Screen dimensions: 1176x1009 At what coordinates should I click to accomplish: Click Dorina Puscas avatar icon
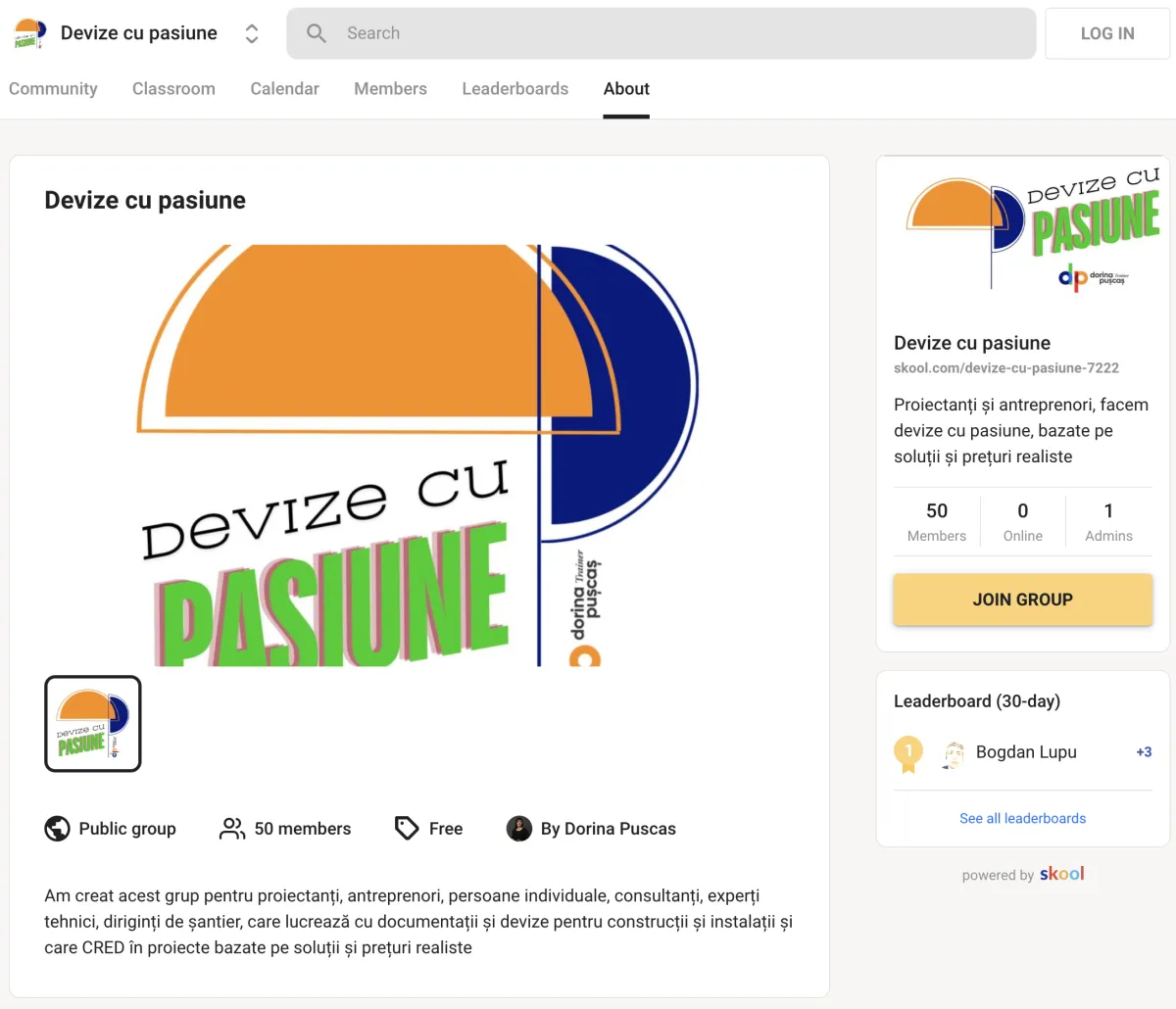tap(519, 829)
